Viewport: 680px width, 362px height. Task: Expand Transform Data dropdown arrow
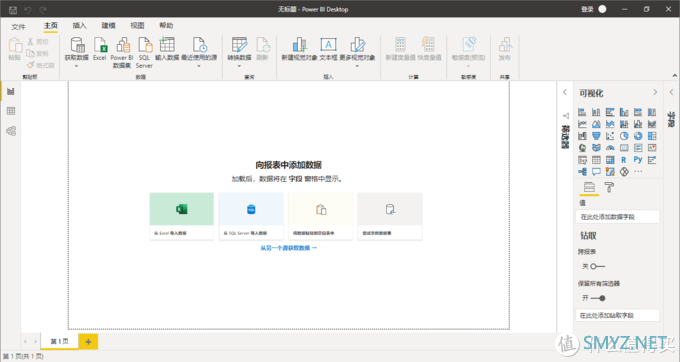[239, 66]
